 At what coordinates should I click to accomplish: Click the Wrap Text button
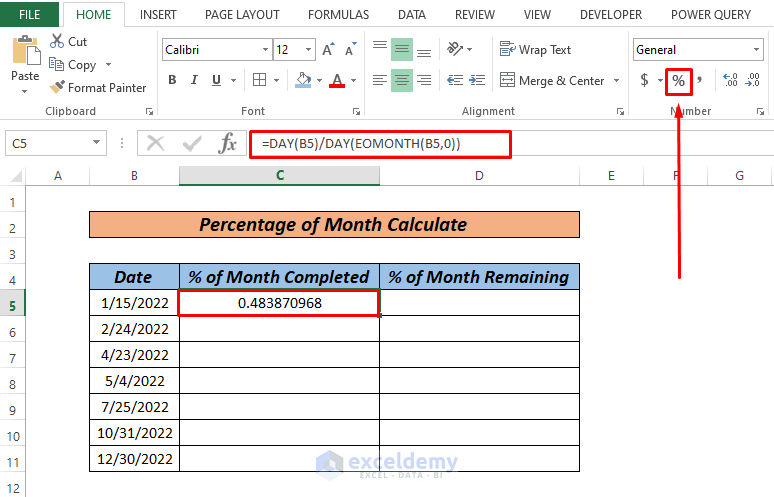coord(536,50)
